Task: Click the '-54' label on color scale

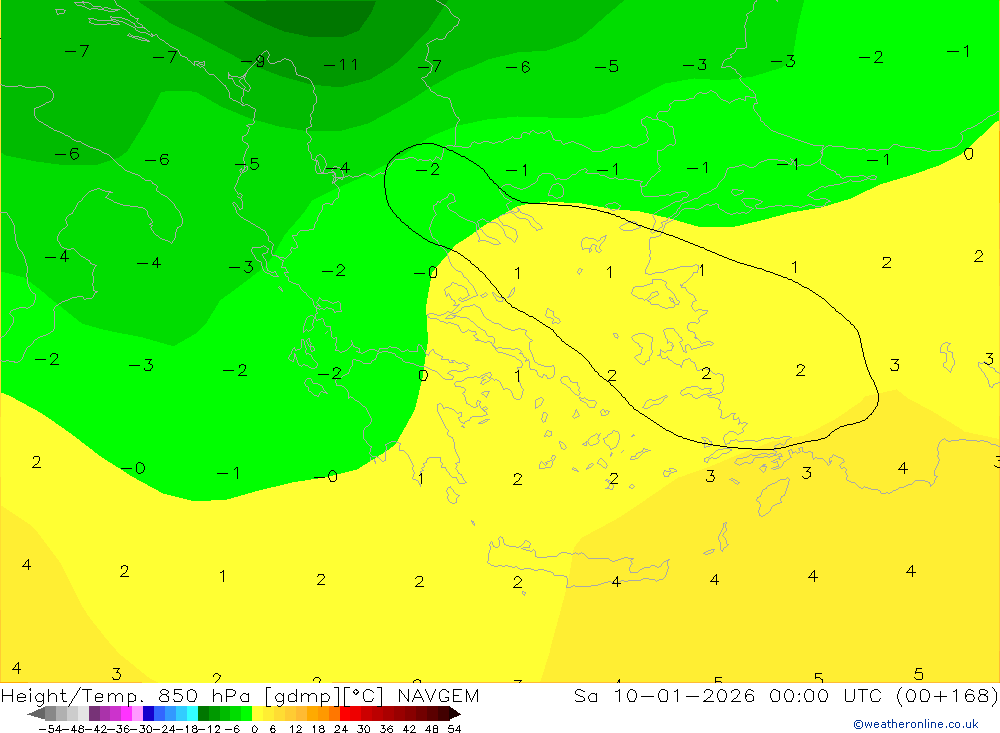Action: (50, 729)
